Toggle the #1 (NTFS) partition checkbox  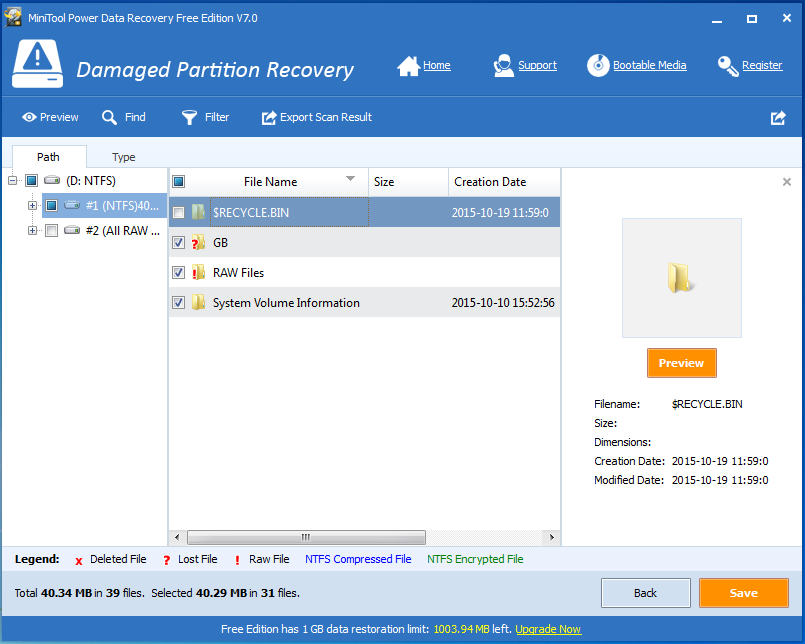coord(51,205)
